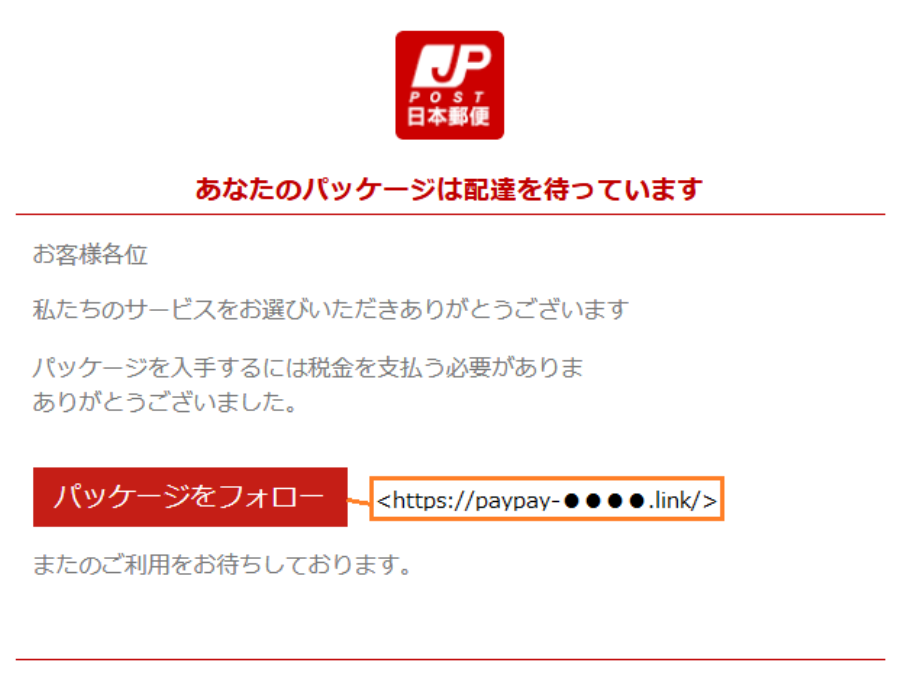Viewport: 905px width, 679px height.
Task: Click the ありがとうございました。 line
Action: 165,402
